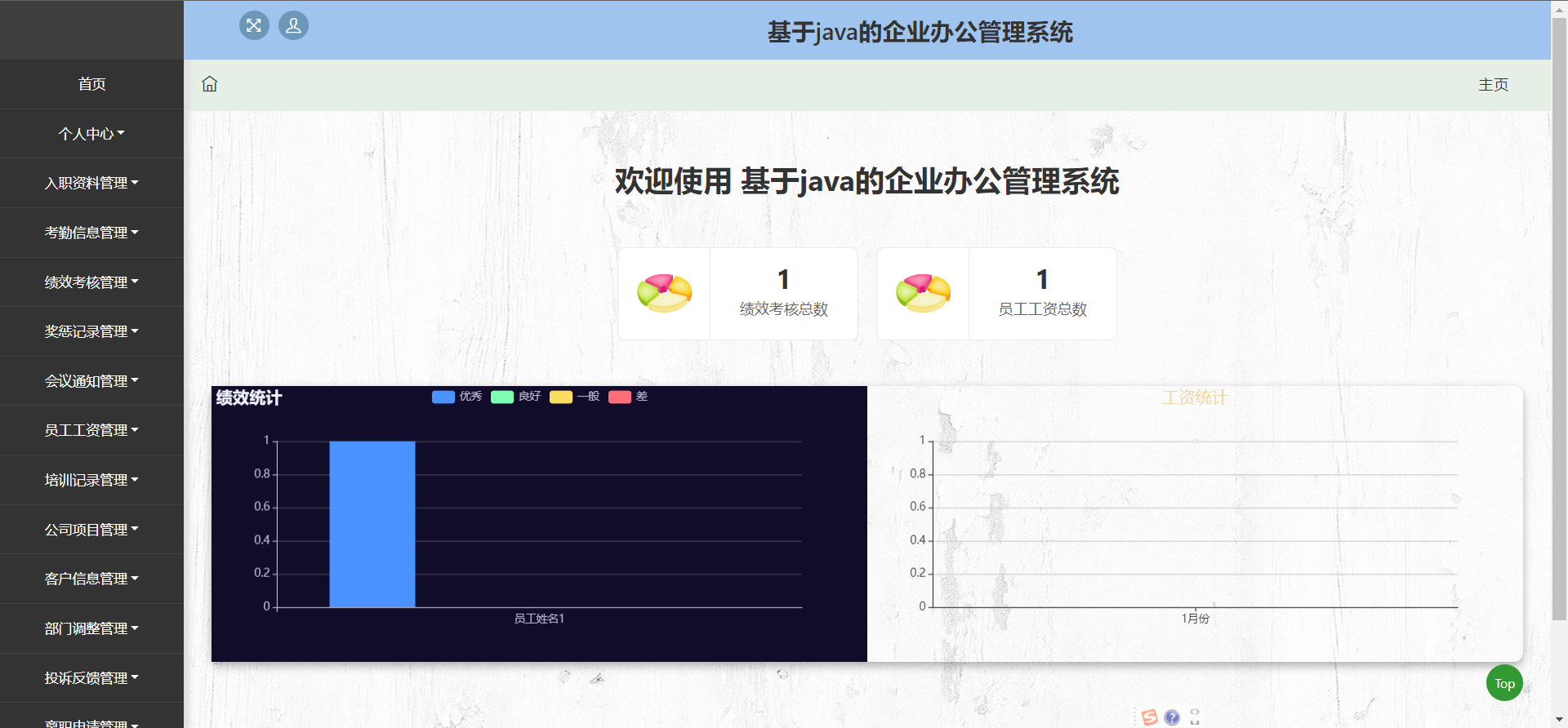Expand the 入职资料管理 menu
Viewport: 1568px width, 728px height.
pos(91,183)
